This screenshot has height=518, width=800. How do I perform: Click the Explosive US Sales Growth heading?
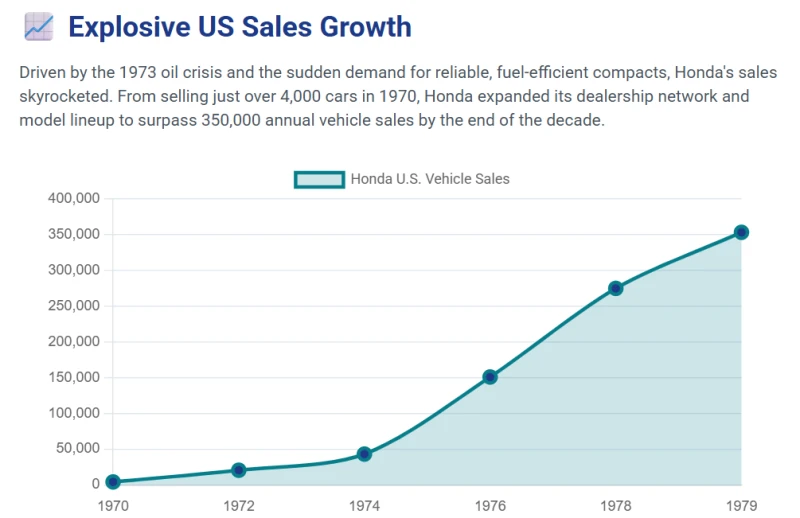tap(240, 27)
